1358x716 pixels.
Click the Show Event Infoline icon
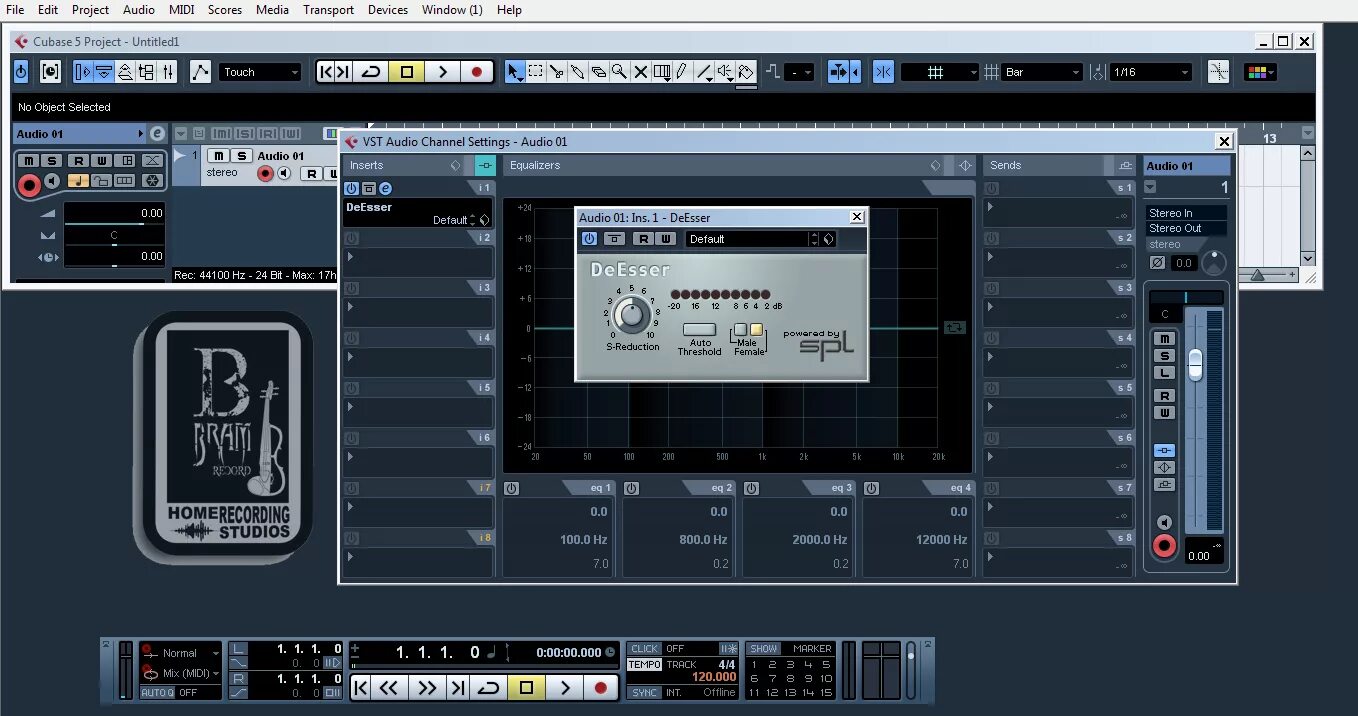[104, 72]
